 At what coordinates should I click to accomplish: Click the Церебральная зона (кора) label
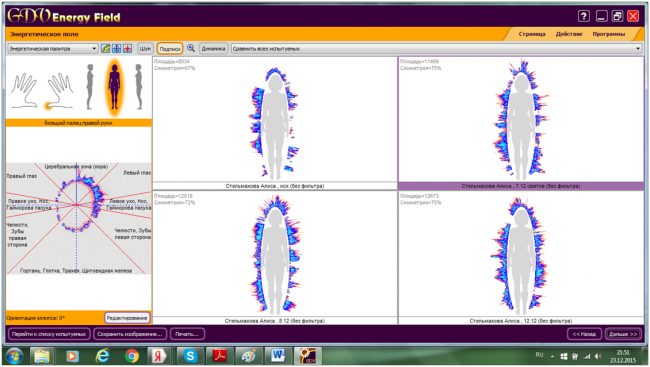click(76, 166)
